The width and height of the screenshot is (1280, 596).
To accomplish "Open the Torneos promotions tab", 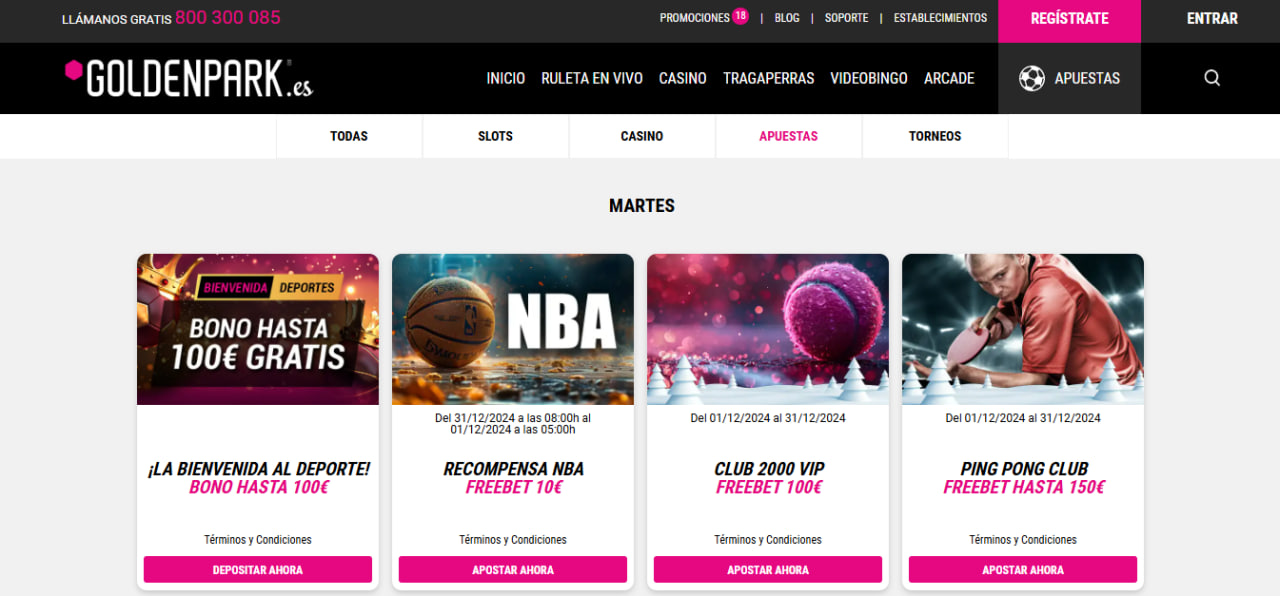I will 935,136.
